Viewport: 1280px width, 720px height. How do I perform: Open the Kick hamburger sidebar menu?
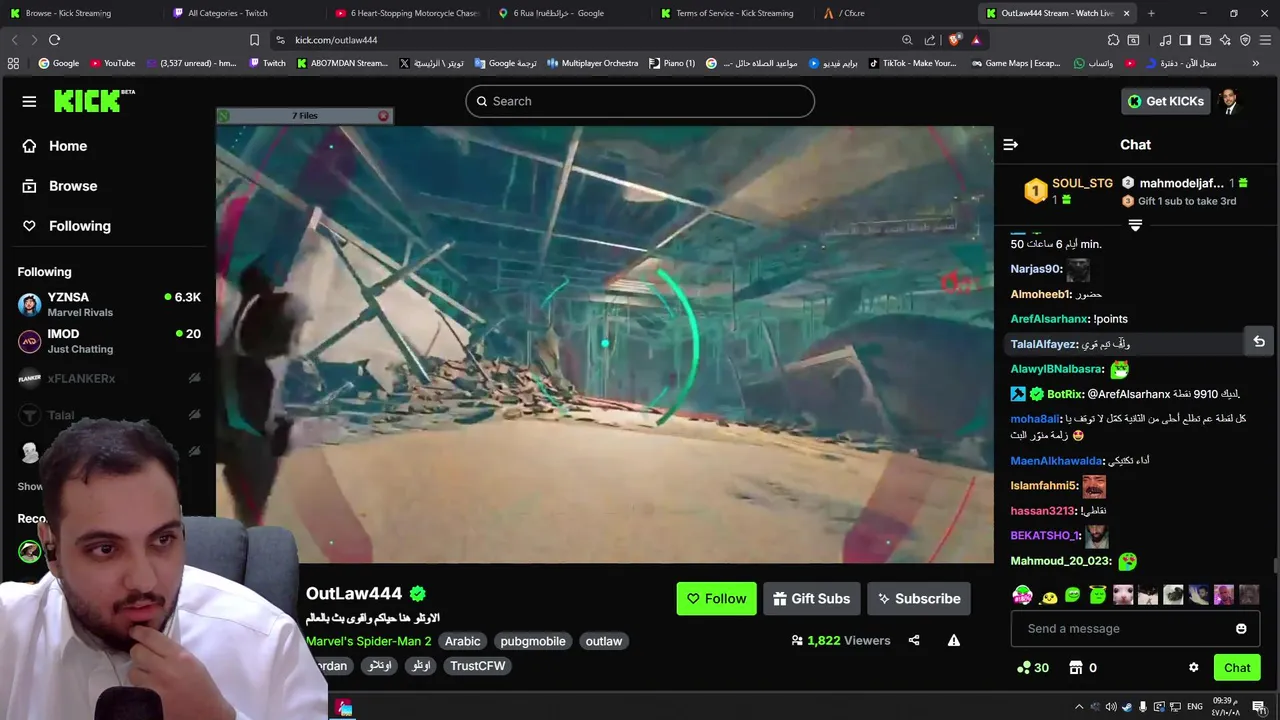pyautogui.click(x=29, y=101)
